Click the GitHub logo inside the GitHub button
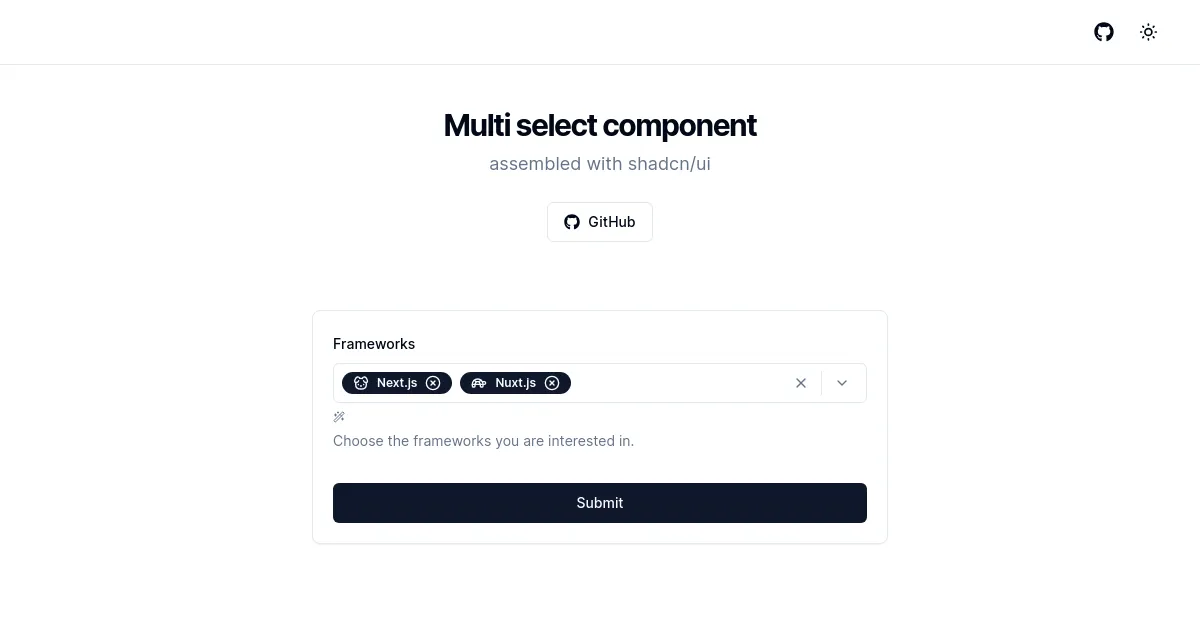 (572, 222)
